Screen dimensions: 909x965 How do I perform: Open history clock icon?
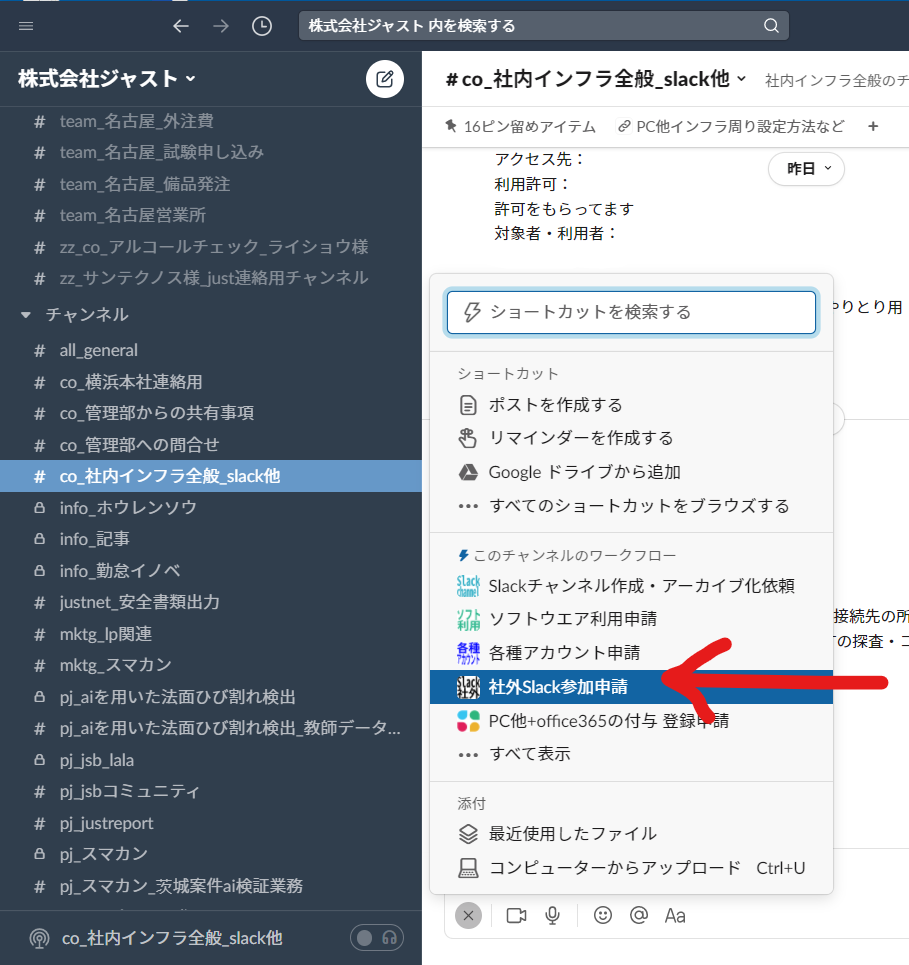pos(262,26)
